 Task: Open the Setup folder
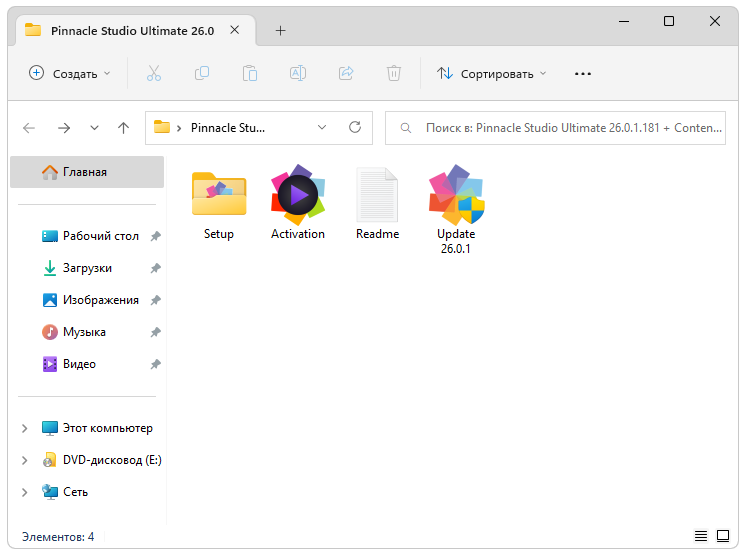point(219,204)
